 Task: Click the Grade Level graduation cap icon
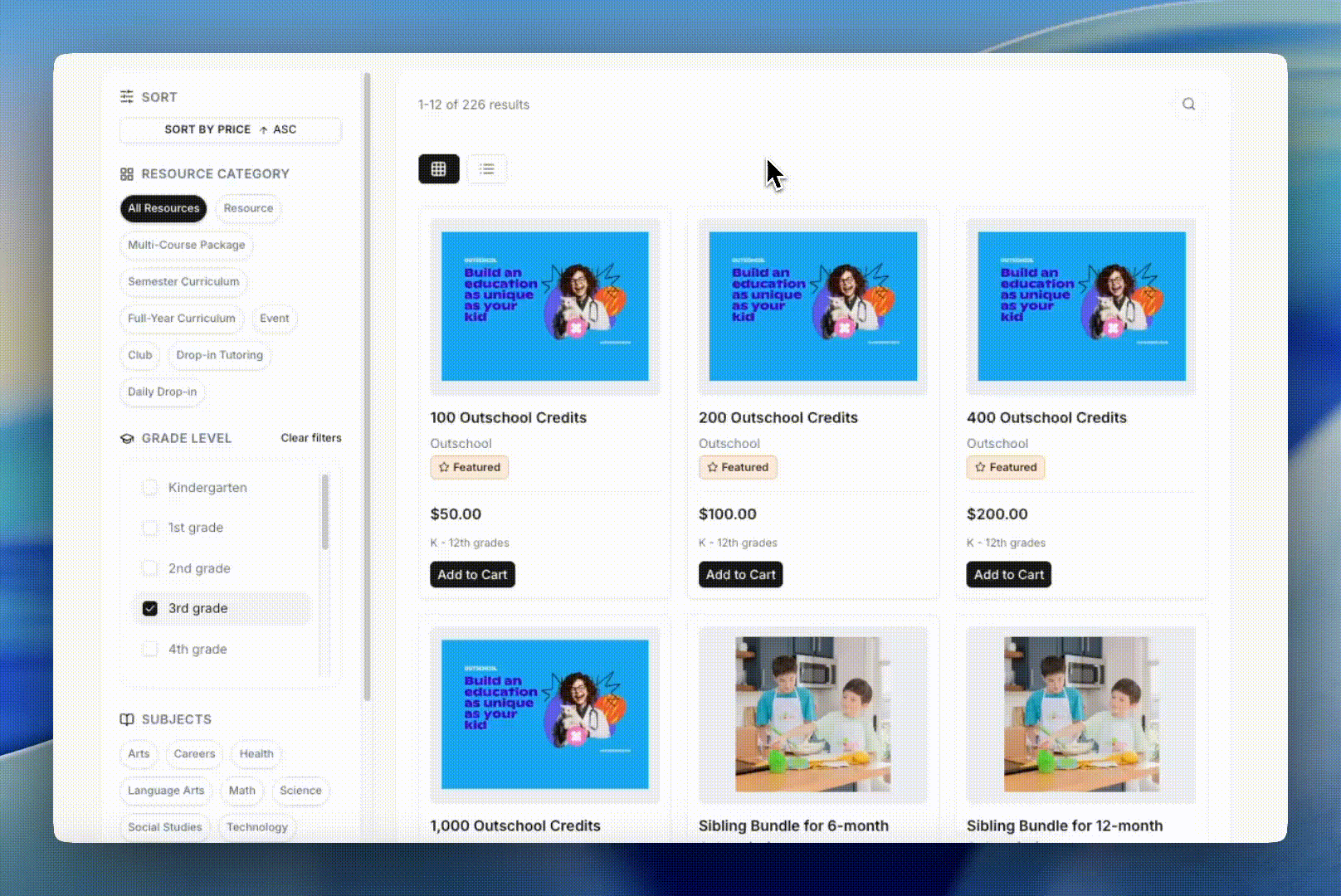(127, 438)
